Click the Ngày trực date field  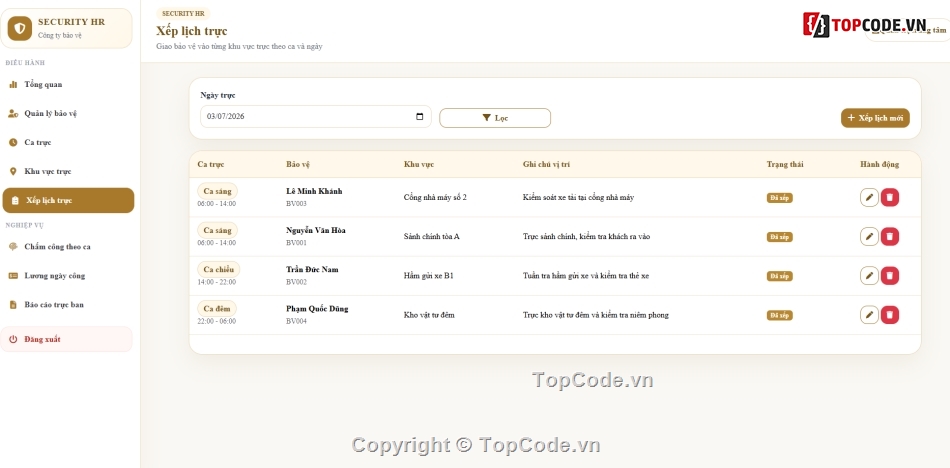click(316, 116)
